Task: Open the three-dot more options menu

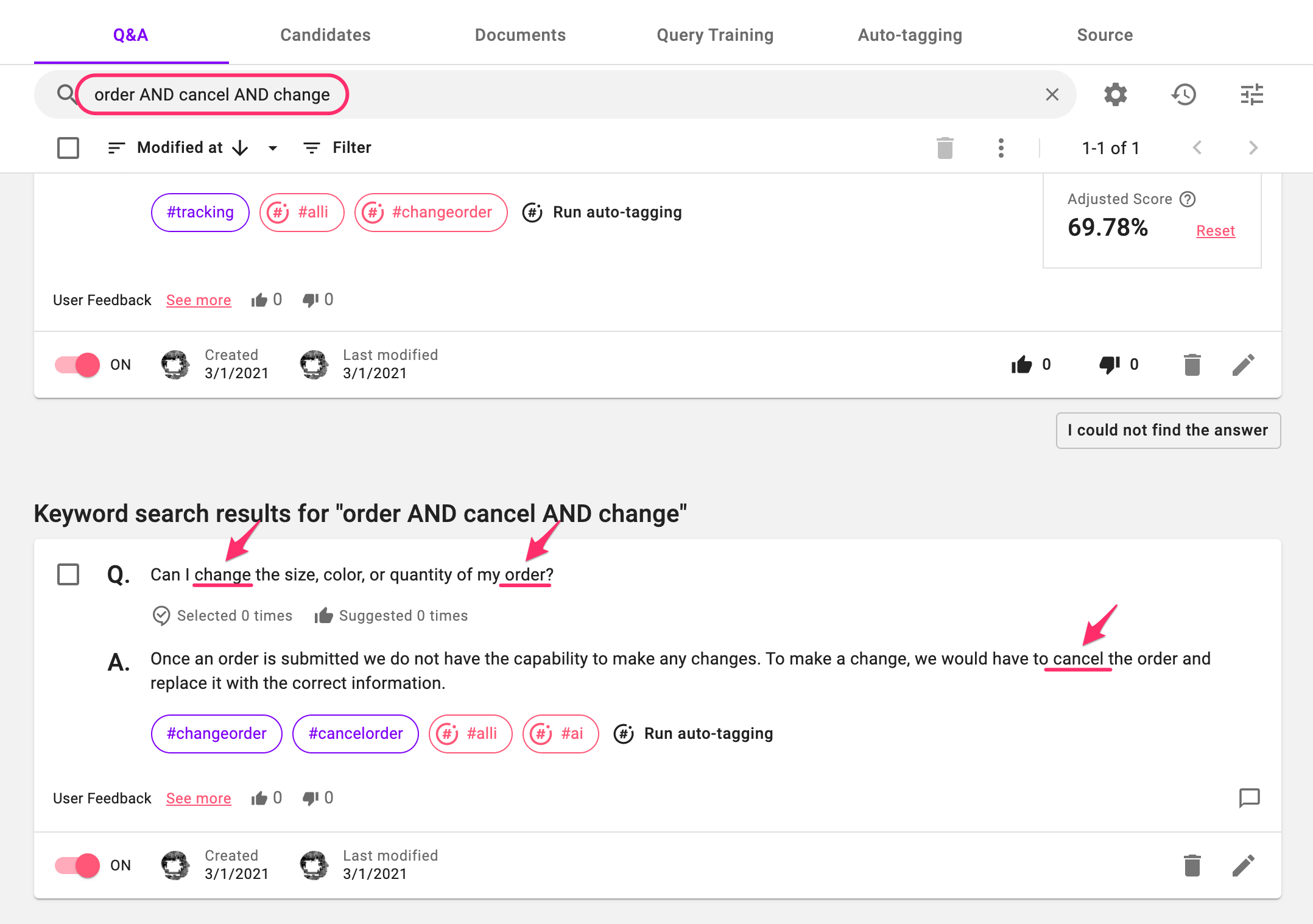Action: [1001, 148]
